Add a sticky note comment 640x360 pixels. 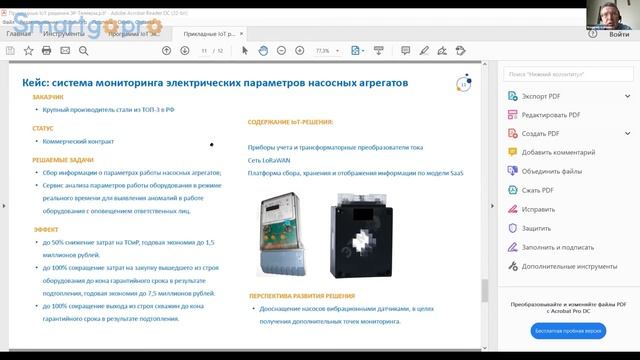(x=405, y=51)
